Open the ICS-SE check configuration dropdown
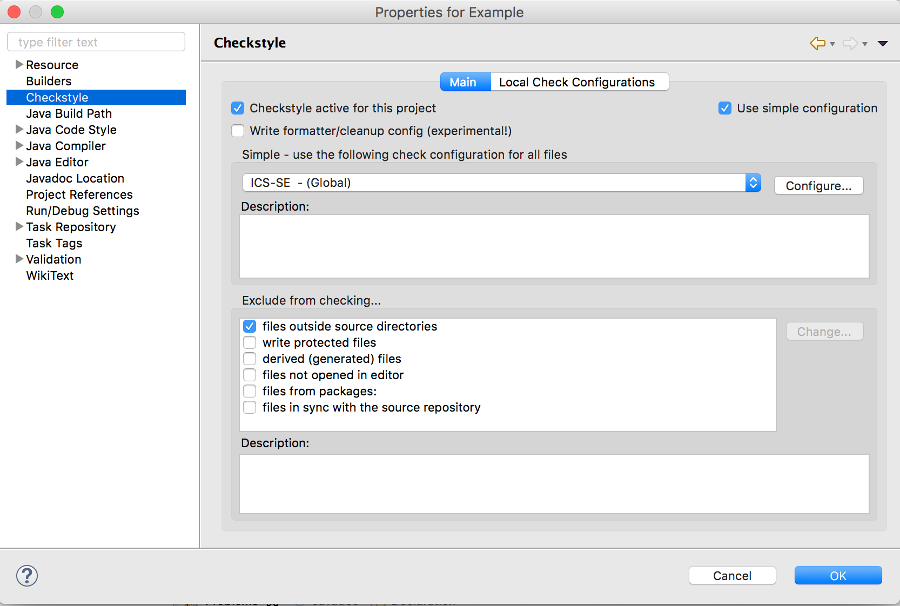 point(754,183)
